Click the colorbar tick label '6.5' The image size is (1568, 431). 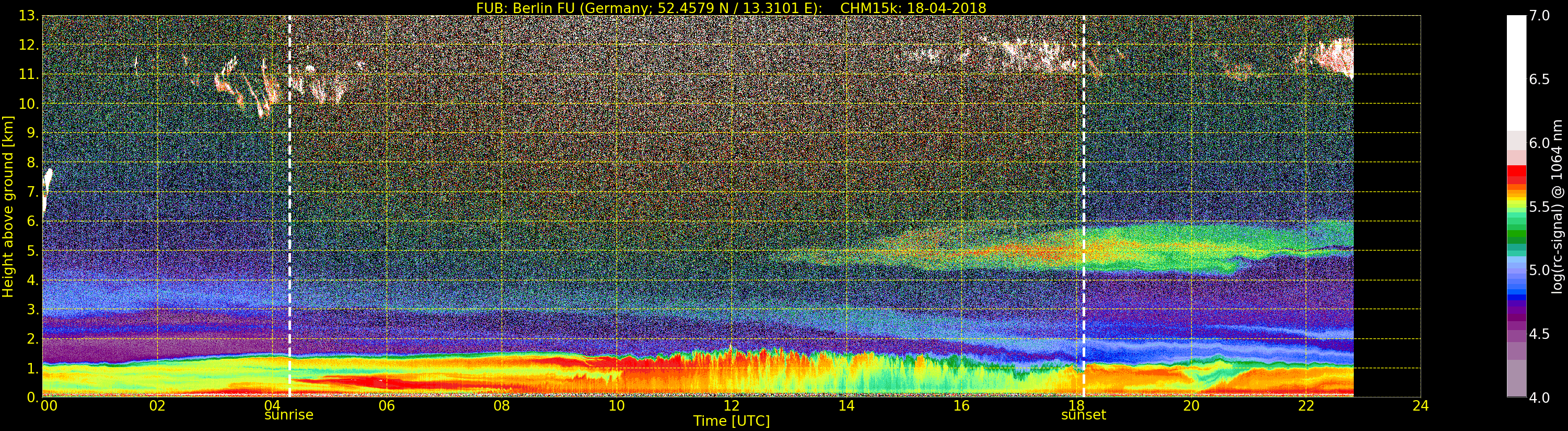1539,80
